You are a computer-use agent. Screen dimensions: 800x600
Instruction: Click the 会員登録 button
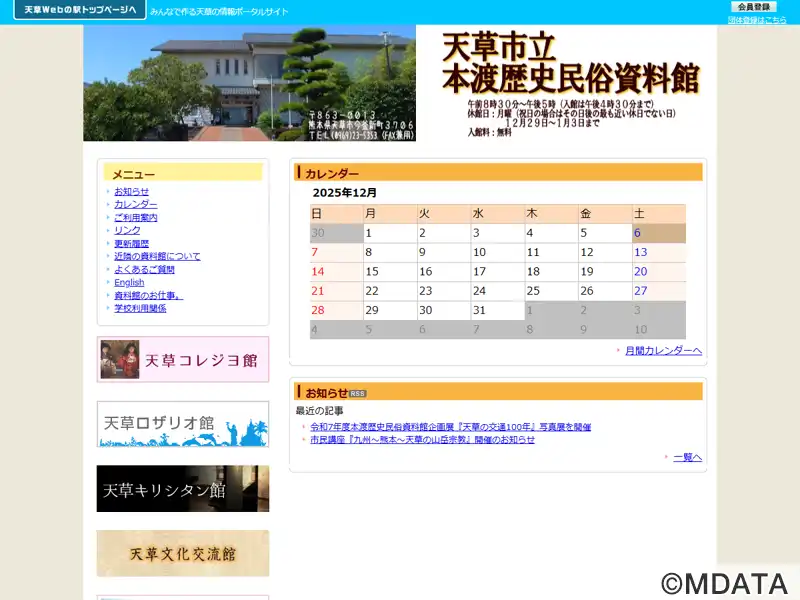point(753,7)
